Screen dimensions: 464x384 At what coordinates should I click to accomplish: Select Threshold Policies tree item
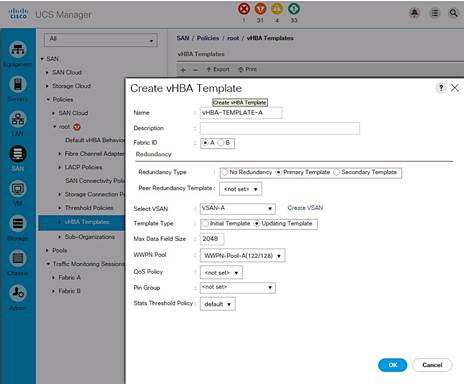(x=89, y=208)
